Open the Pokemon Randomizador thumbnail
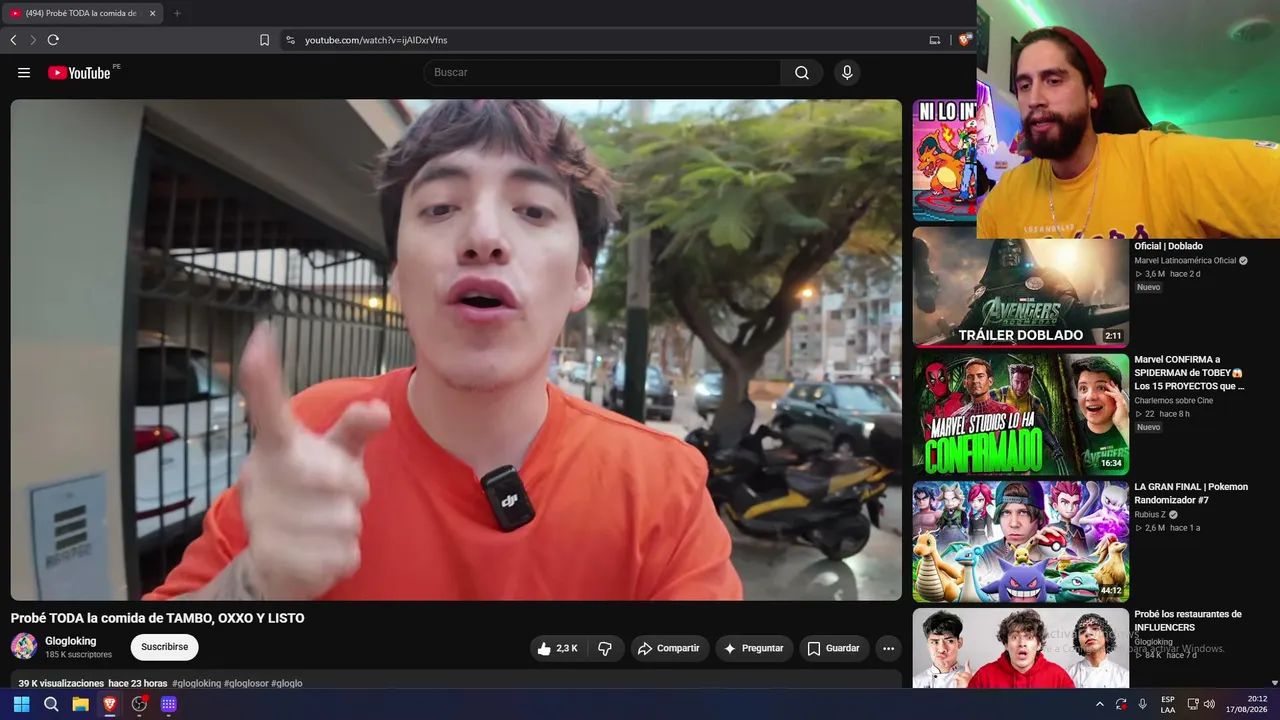 pyautogui.click(x=1020, y=541)
